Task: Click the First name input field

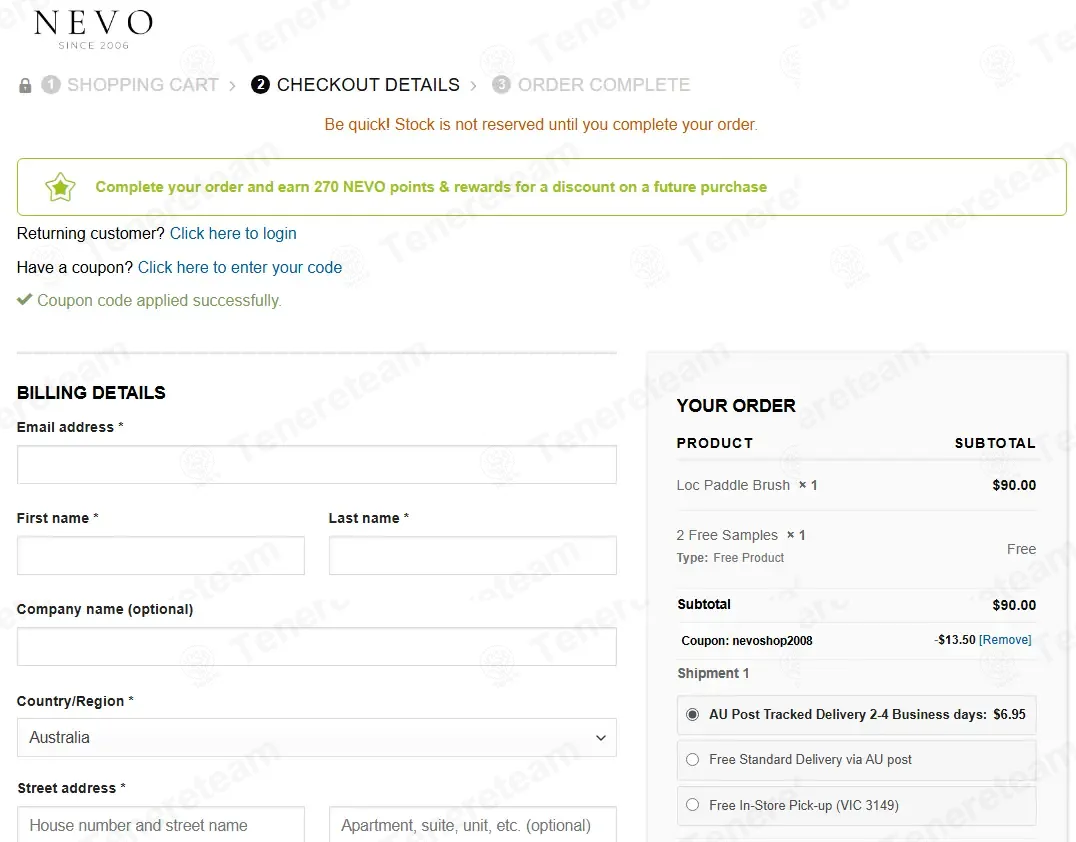Action: pyautogui.click(x=161, y=556)
